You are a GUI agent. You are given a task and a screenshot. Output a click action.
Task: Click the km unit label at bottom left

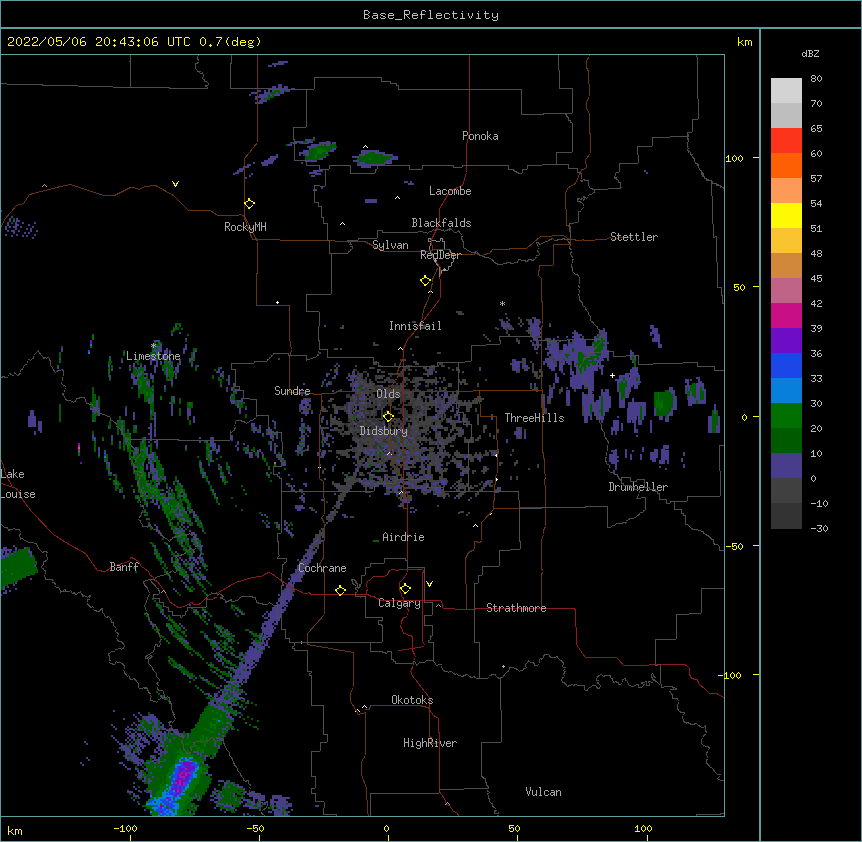pos(14,831)
